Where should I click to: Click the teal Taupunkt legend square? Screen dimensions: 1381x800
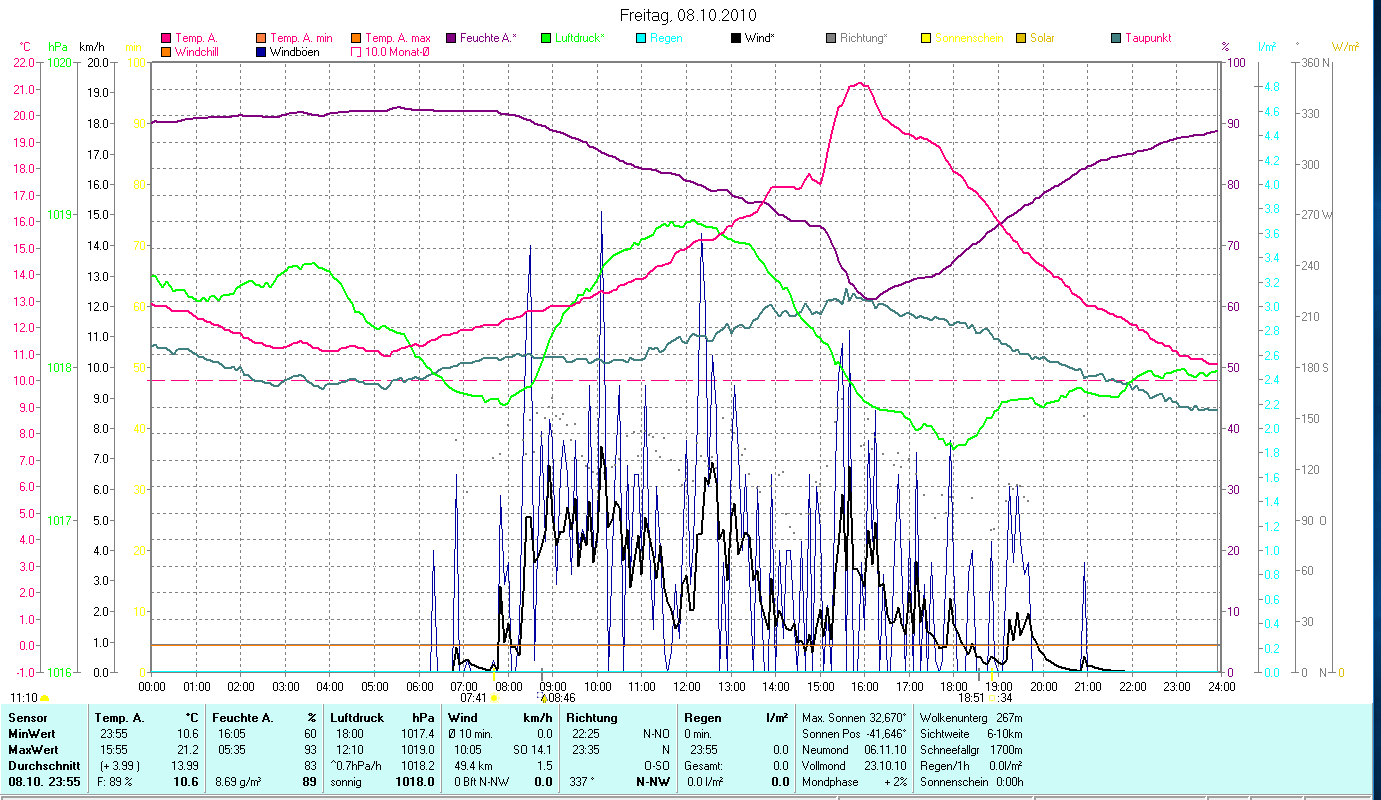(x=1116, y=38)
